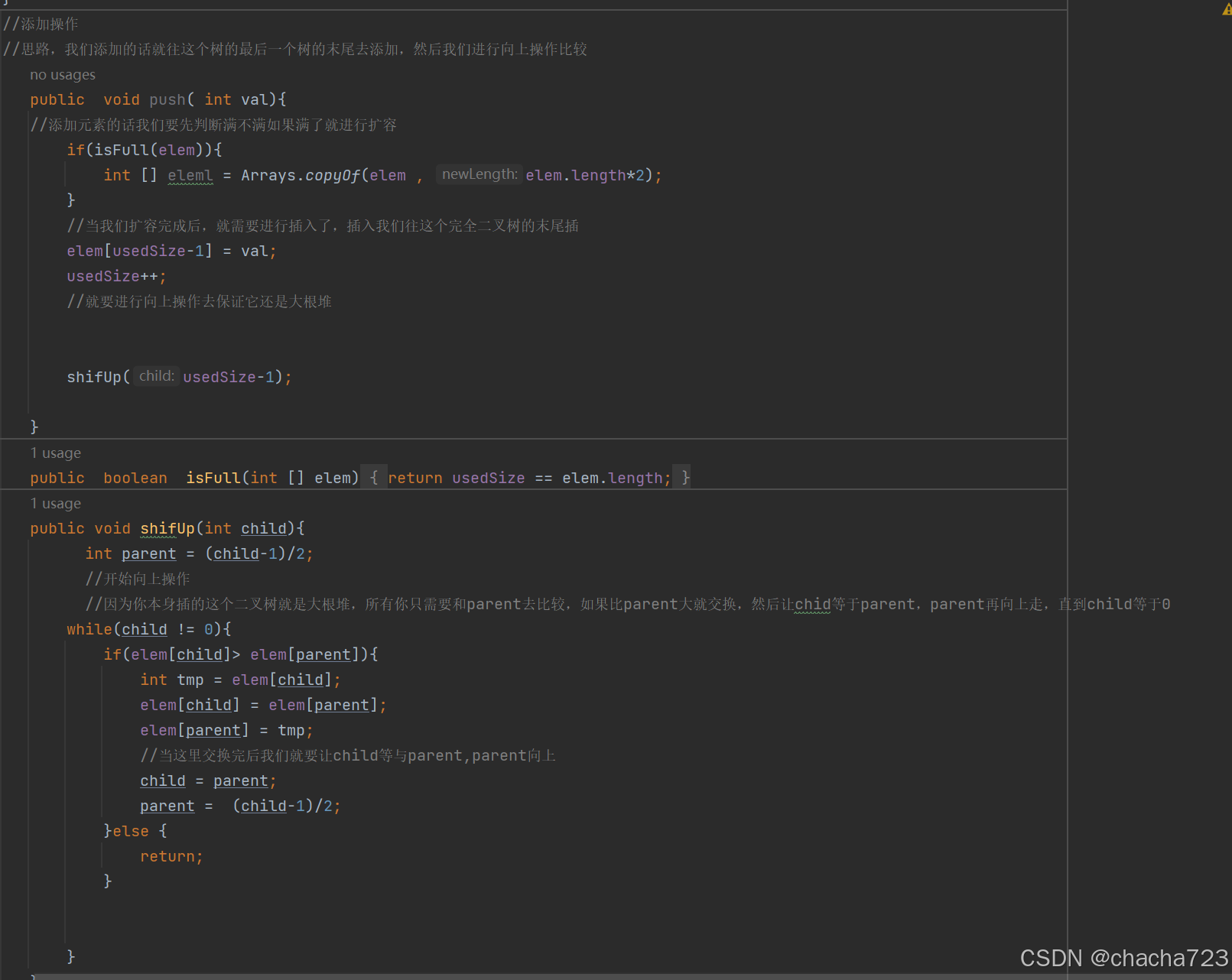Click the warning icon in the top-right corner
Screen dimensions: 1232x980
coord(1227,9)
